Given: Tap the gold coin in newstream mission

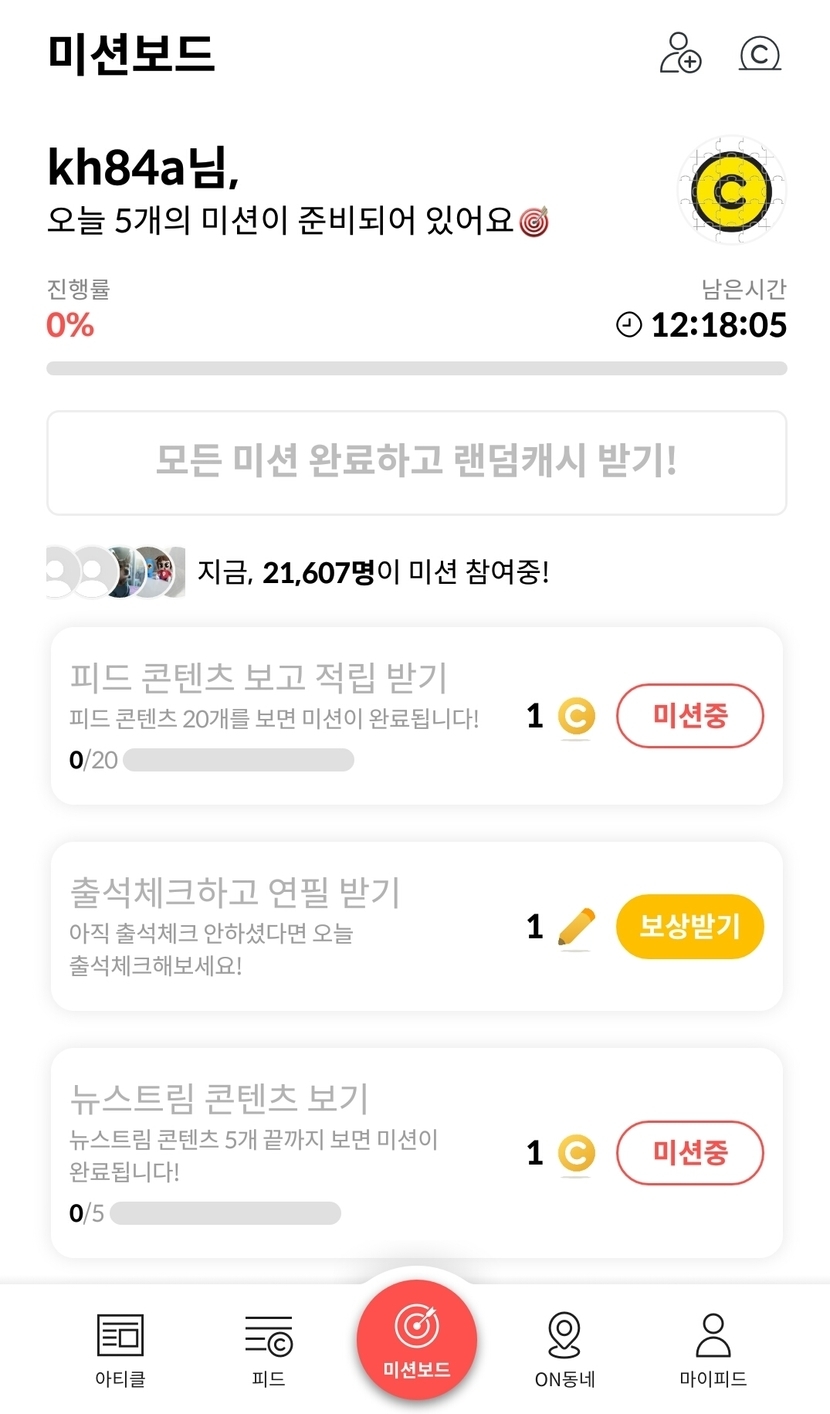Looking at the screenshot, I should coord(575,1154).
